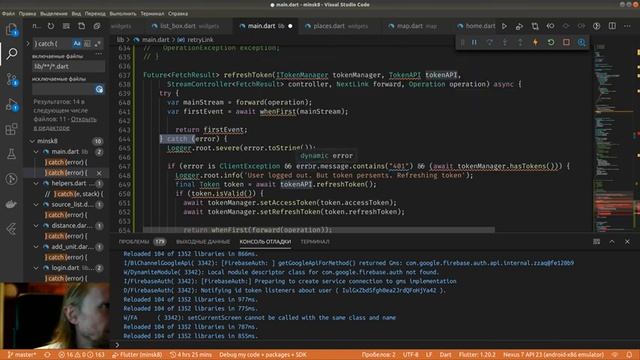The image size is (640, 360).
Task: Open the Файл menu
Action: [x=8, y=13]
